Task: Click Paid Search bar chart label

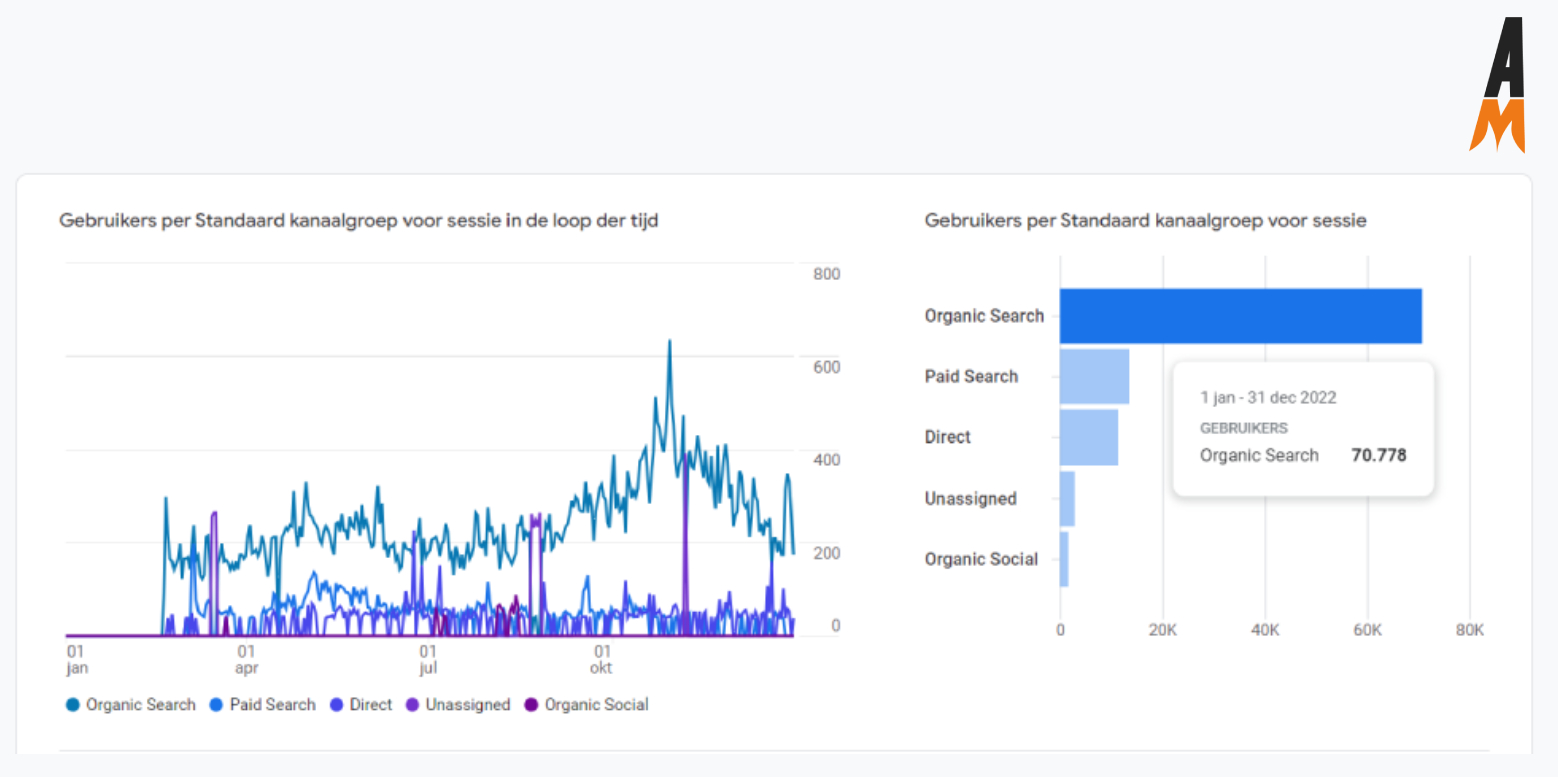Action: coord(971,377)
